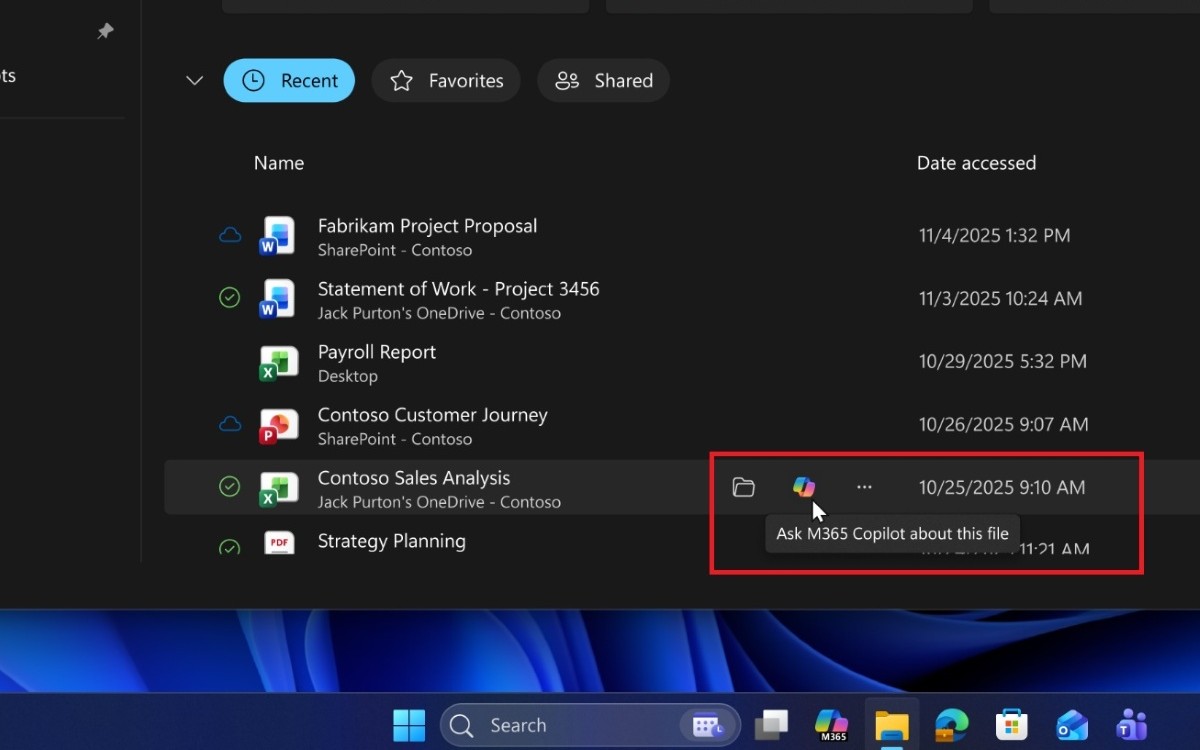Sort files by Date accessed
The image size is (1200, 750).
coord(976,162)
